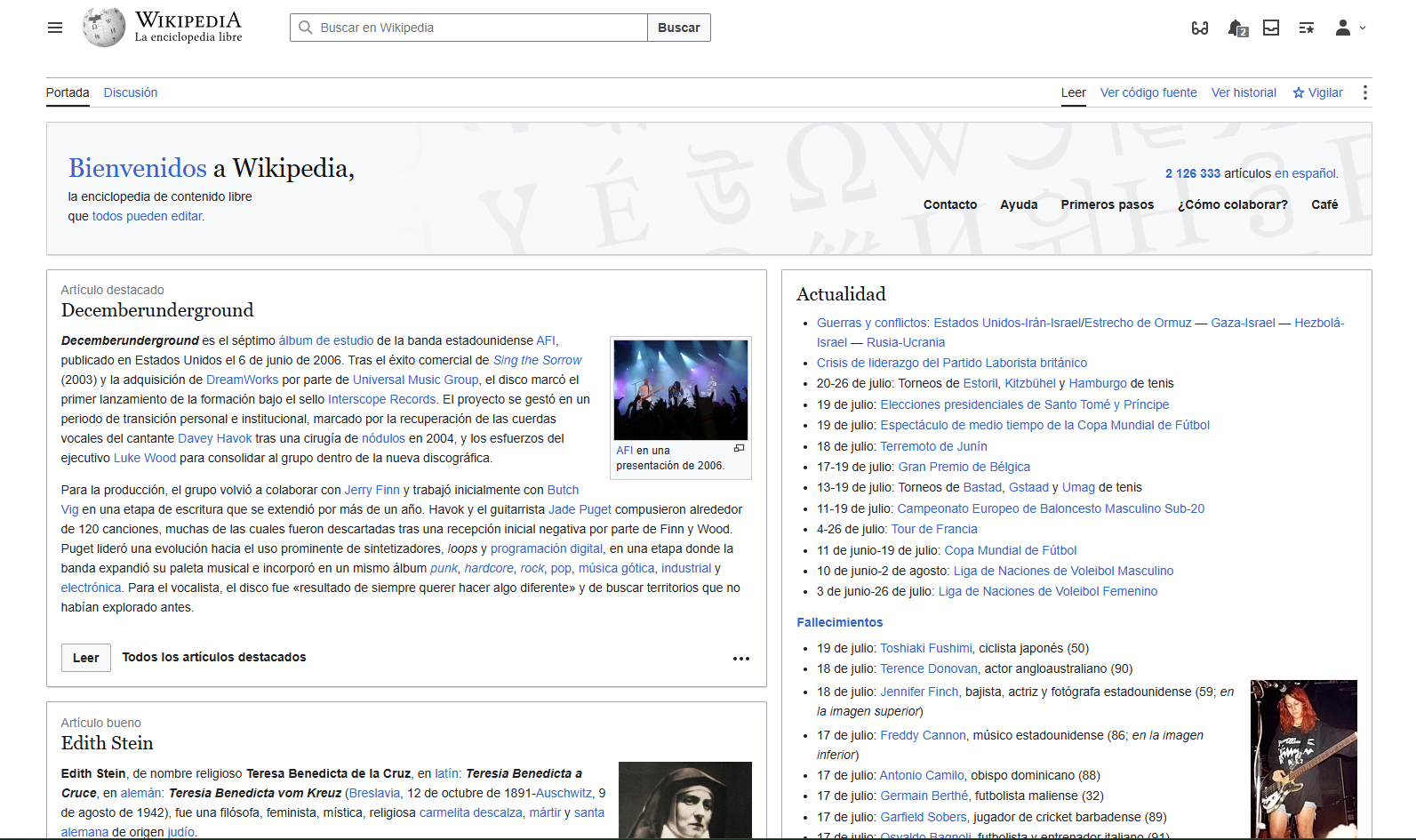
Task: Open Crisis de liderazgo del Partido Laborista británico
Action: 952,363
